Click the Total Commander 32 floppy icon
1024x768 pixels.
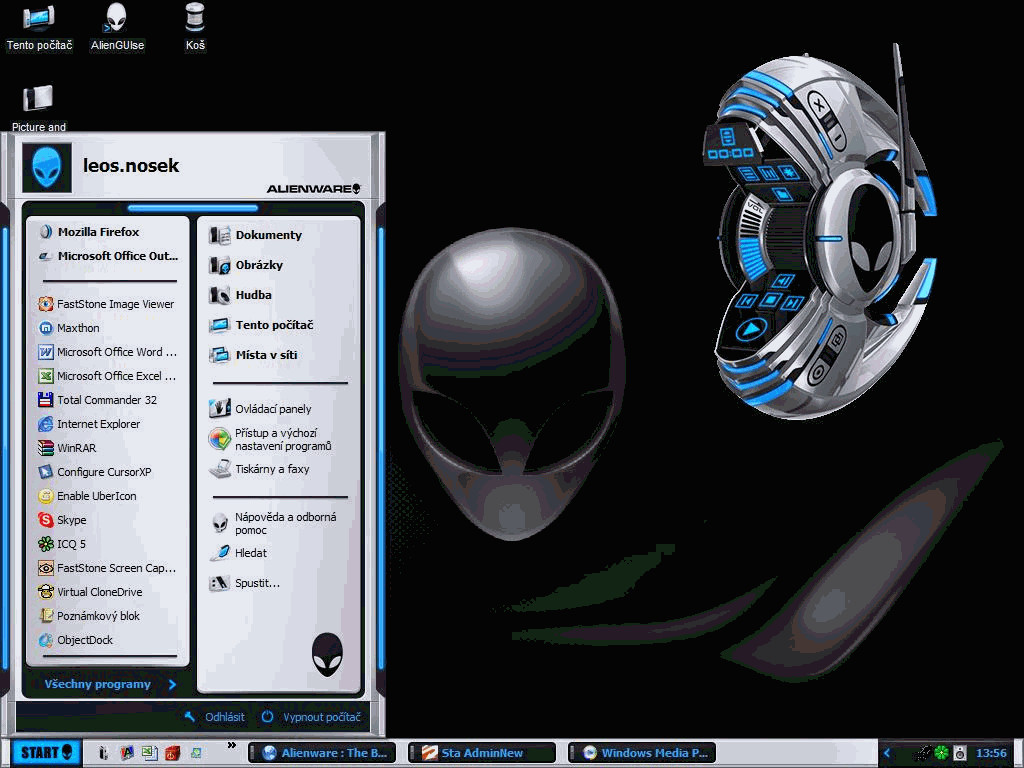click(x=45, y=400)
